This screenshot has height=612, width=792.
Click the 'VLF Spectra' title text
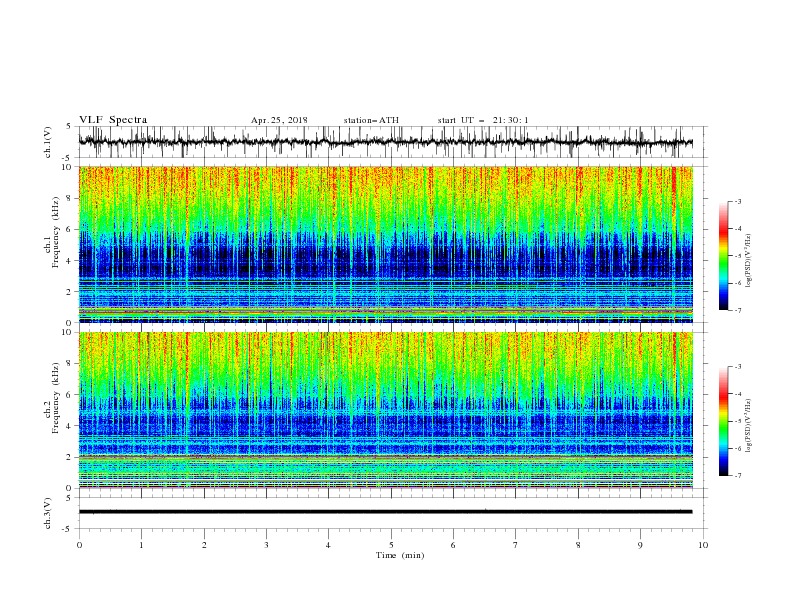pyautogui.click(x=113, y=120)
